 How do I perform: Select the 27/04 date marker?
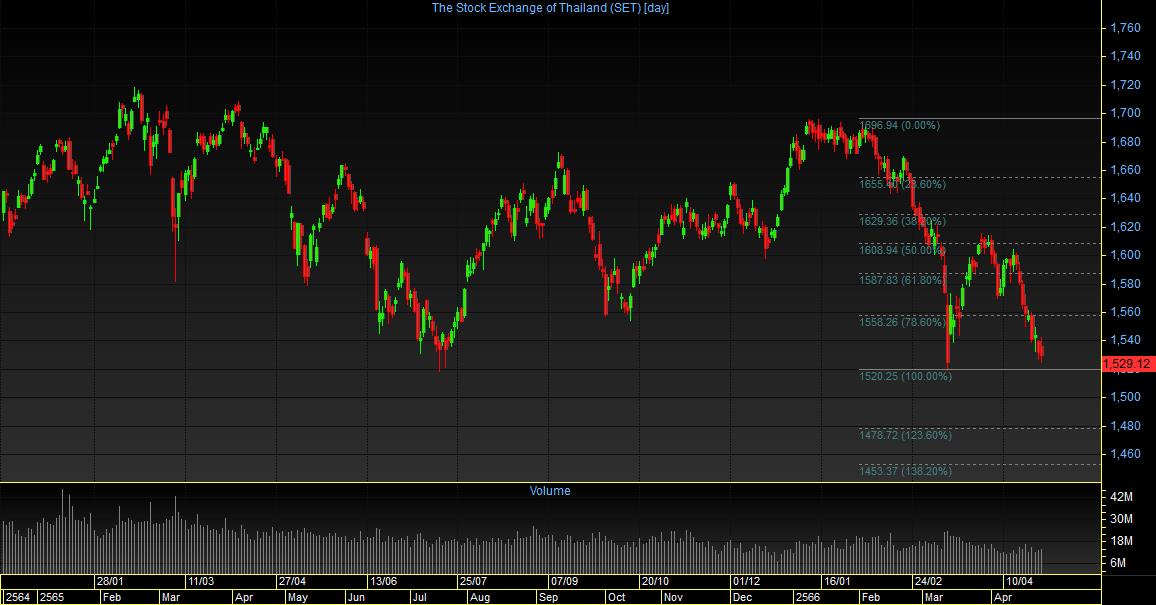(292, 581)
